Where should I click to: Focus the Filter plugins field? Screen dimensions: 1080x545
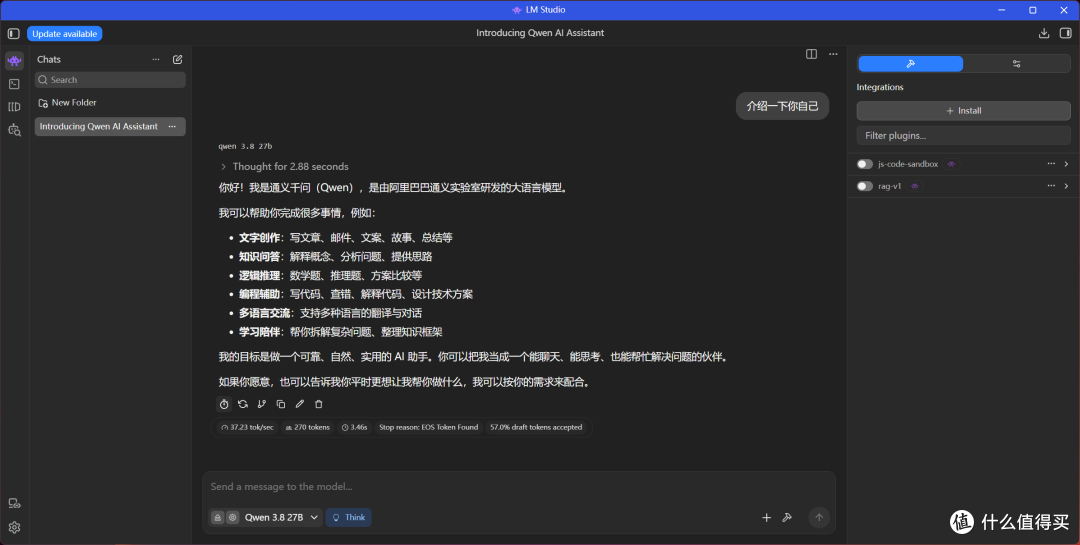tap(964, 136)
